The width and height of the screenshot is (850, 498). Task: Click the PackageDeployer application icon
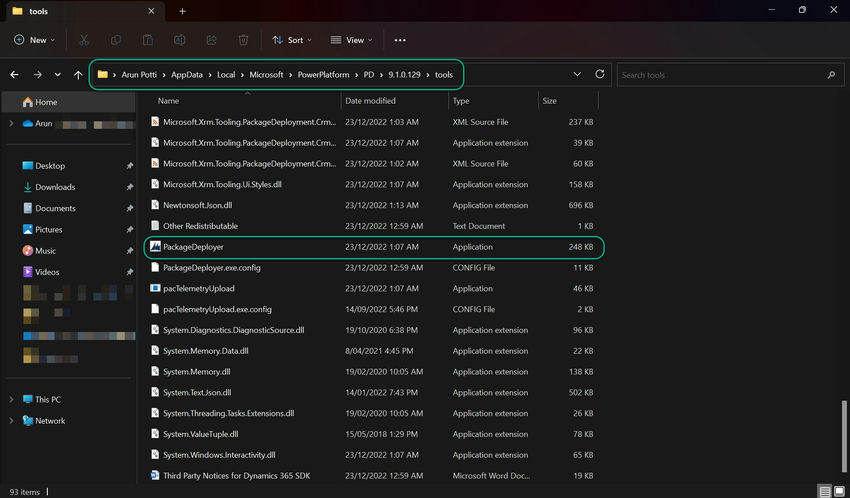[155, 247]
